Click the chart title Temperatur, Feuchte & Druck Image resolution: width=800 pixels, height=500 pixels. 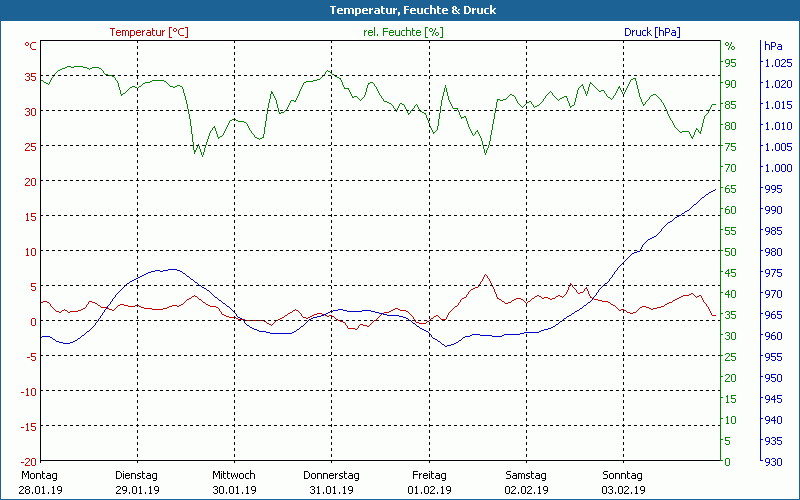413,10
